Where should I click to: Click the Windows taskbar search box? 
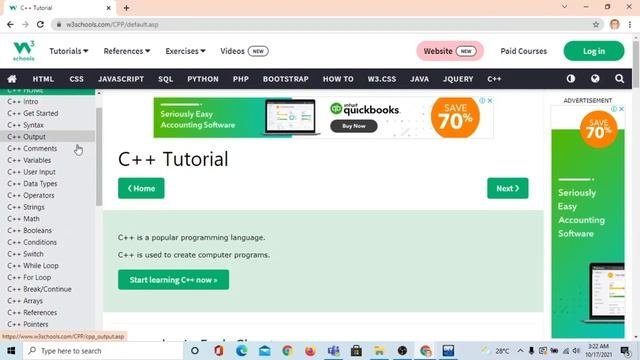tap(104, 351)
